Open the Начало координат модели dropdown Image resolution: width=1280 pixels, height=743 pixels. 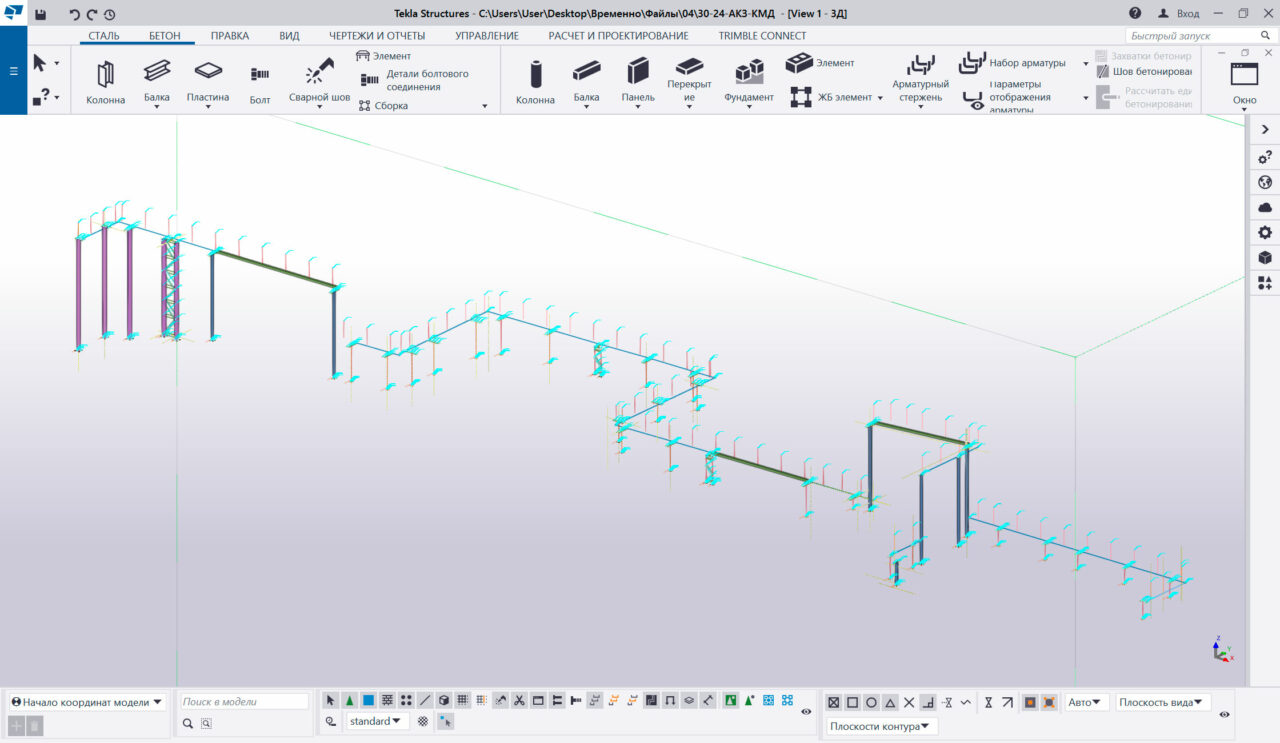click(x=87, y=702)
